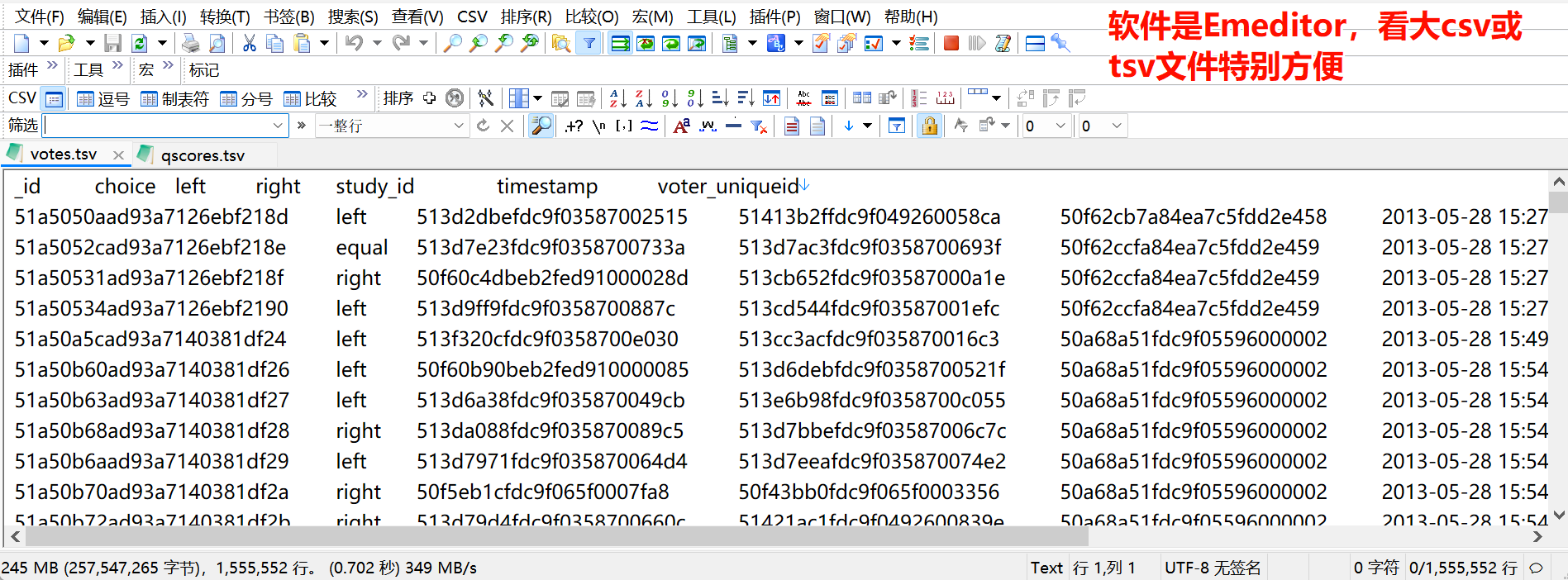Click the Cut scissors icon
Viewport: 1568px width, 580px height.
coord(249,43)
